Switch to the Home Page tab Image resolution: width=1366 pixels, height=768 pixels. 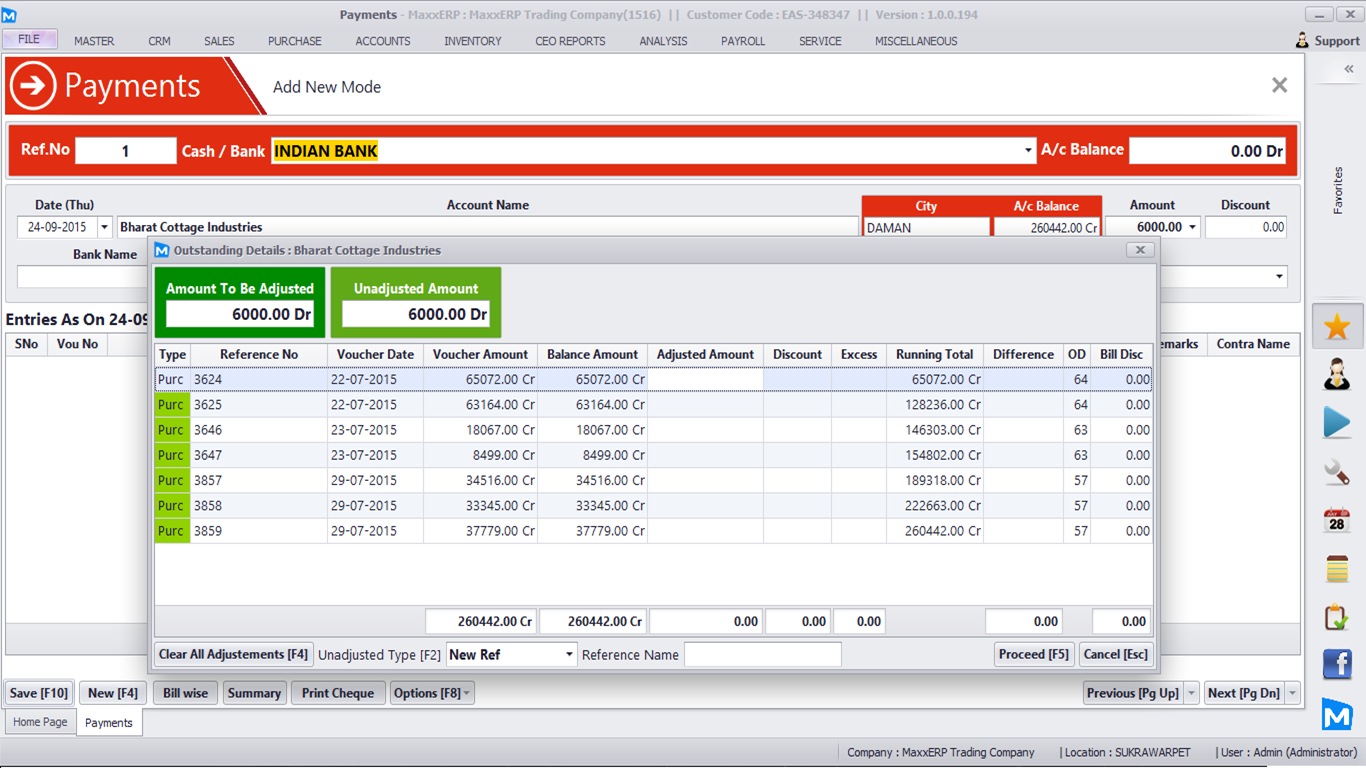coord(40,722)
